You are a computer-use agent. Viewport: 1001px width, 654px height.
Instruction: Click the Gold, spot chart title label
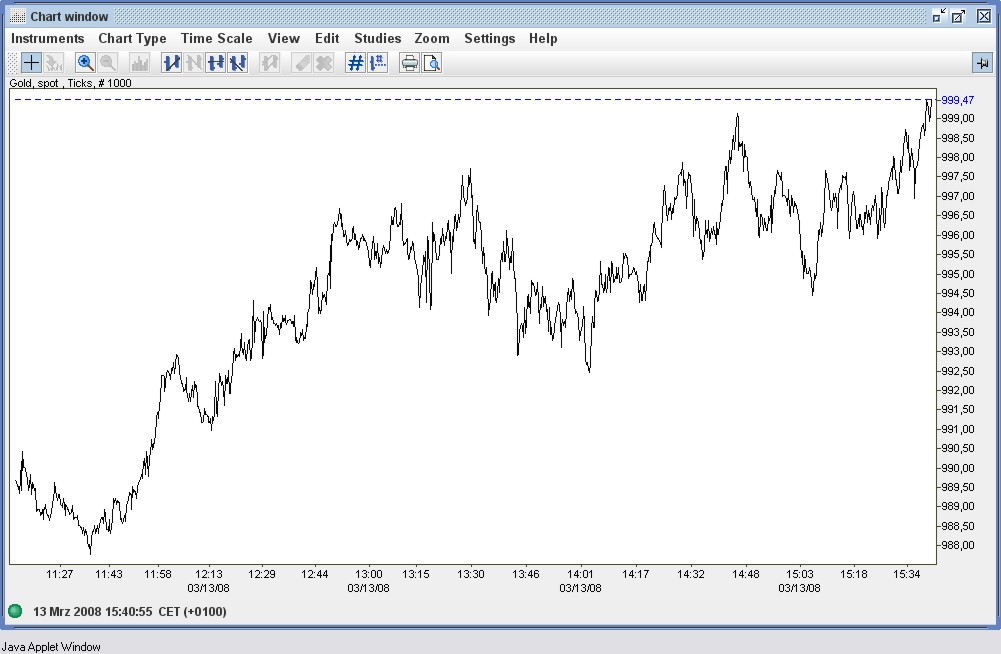pyautogui.click(x=70, y=83)
